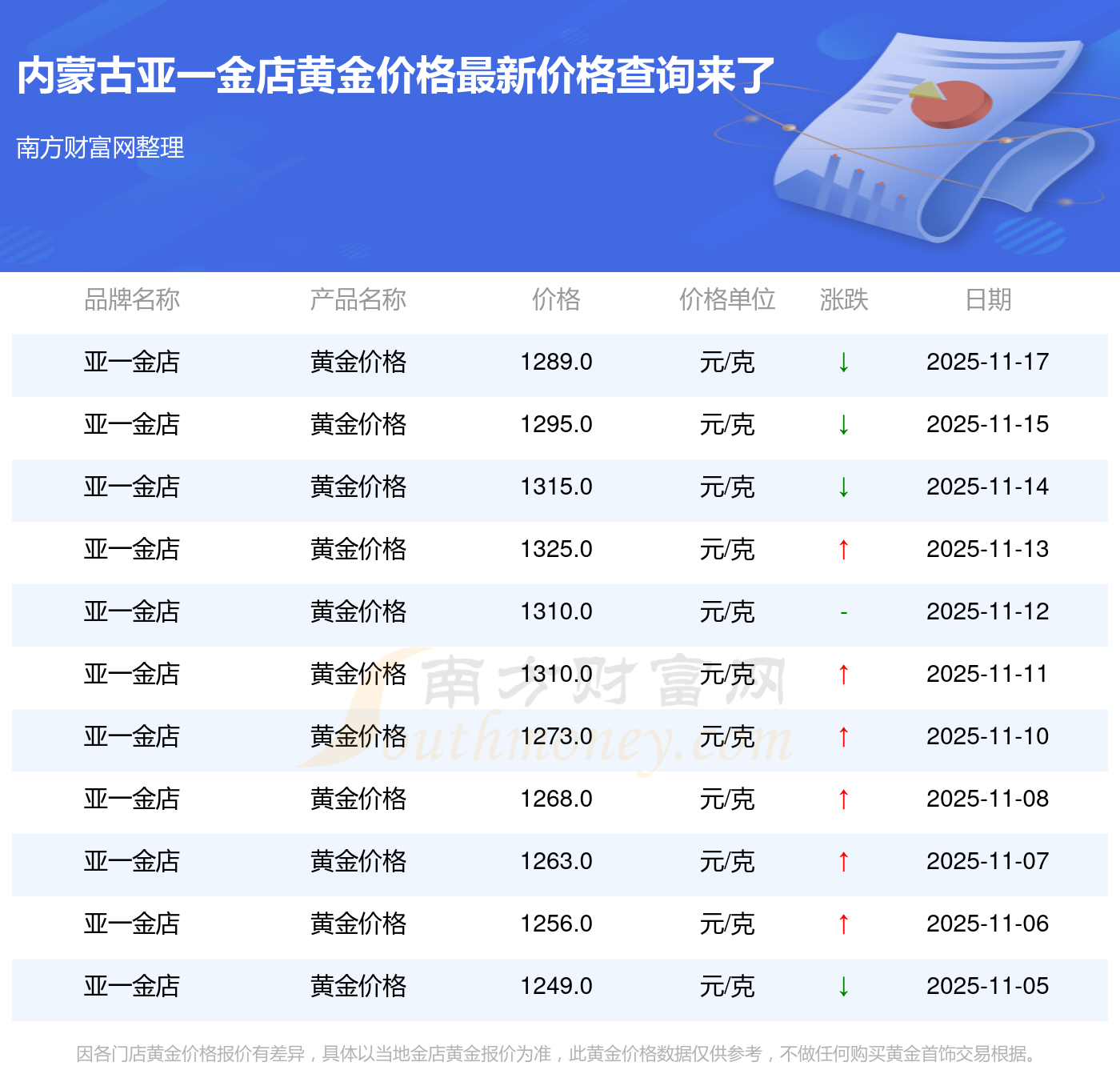This screenshot has height=1090, width=1120.
Task: Click the 价格单位 column header
Action: pyautogui.click(x=727, y=299)
